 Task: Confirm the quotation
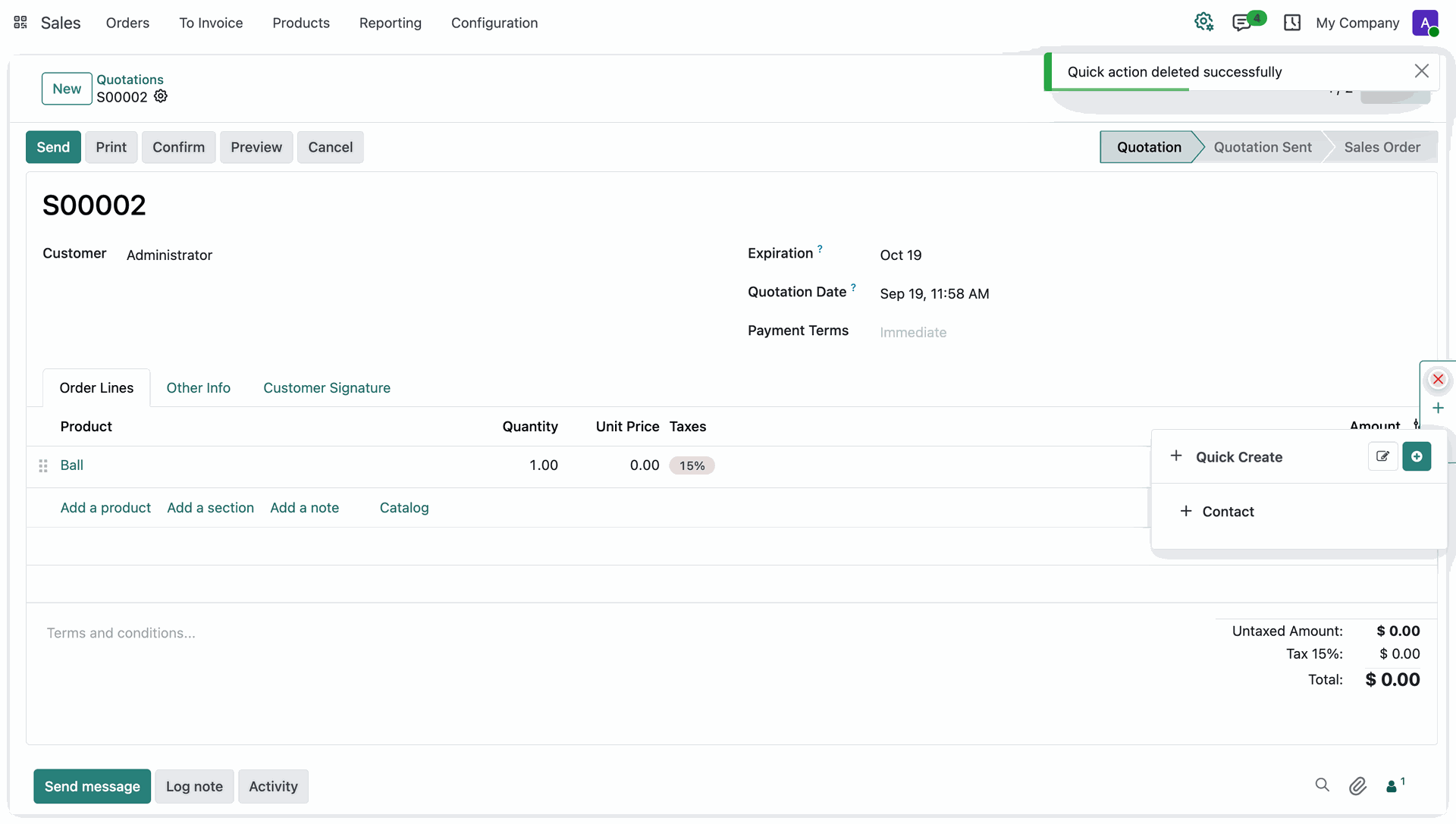tap(178, 147)
